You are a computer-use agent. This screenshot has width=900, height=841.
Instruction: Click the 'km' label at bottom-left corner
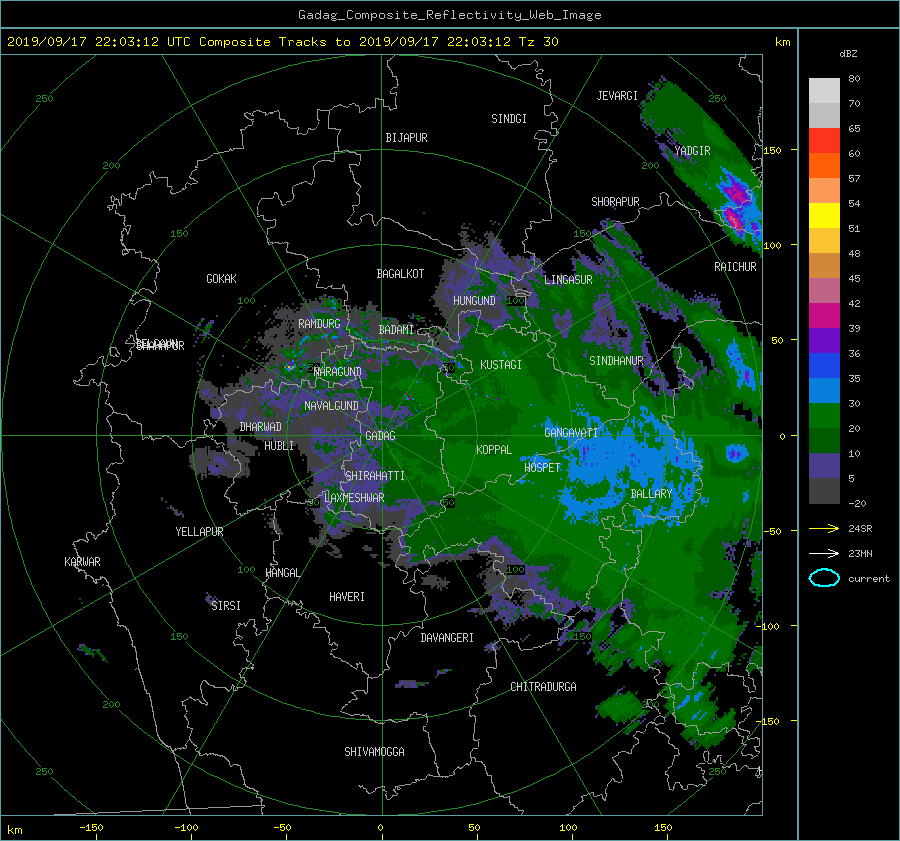tap(14, 830)
